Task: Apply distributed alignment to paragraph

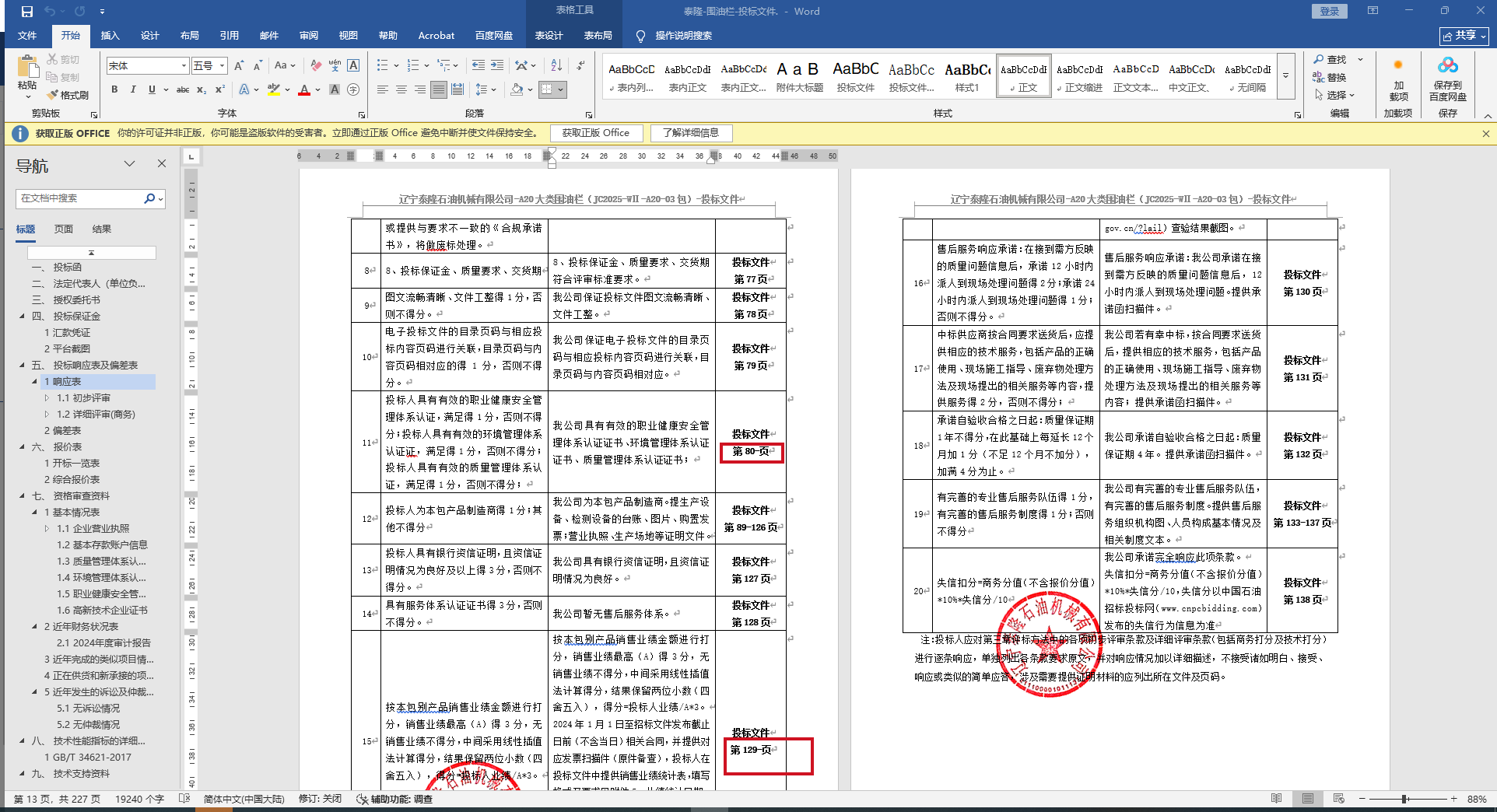Action: click(458, 89)
